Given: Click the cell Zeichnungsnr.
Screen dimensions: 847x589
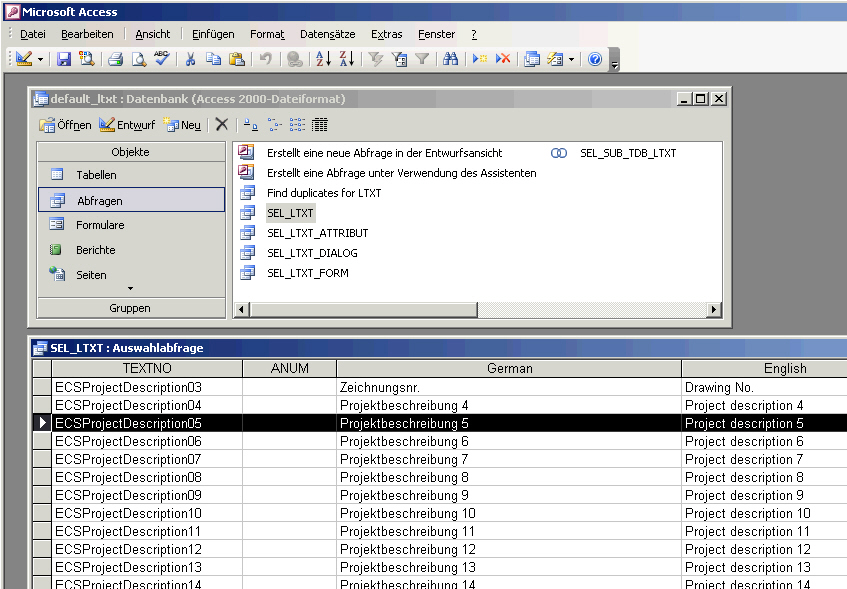Looking at the screenshot, I should point(509,387).
